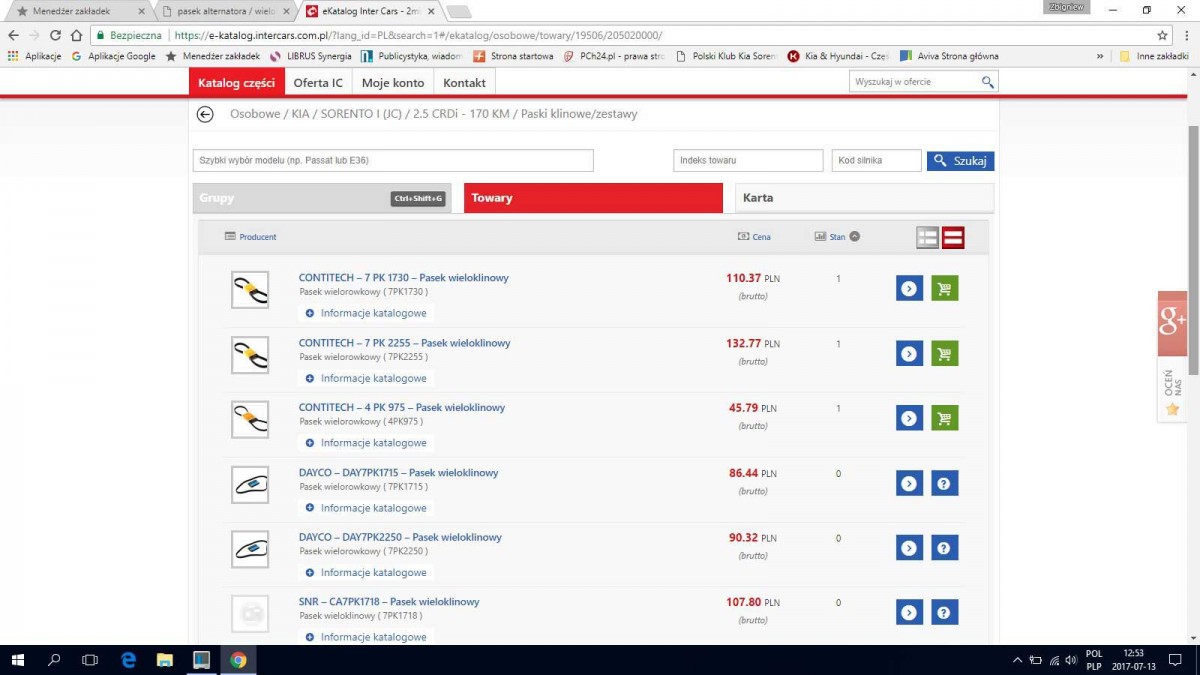Image resolution: width=1200 pixels, height=675 pixels.
Task: Open details arrow for DAYCO DAY7PK2250
Action: click(x=909, y=548)
